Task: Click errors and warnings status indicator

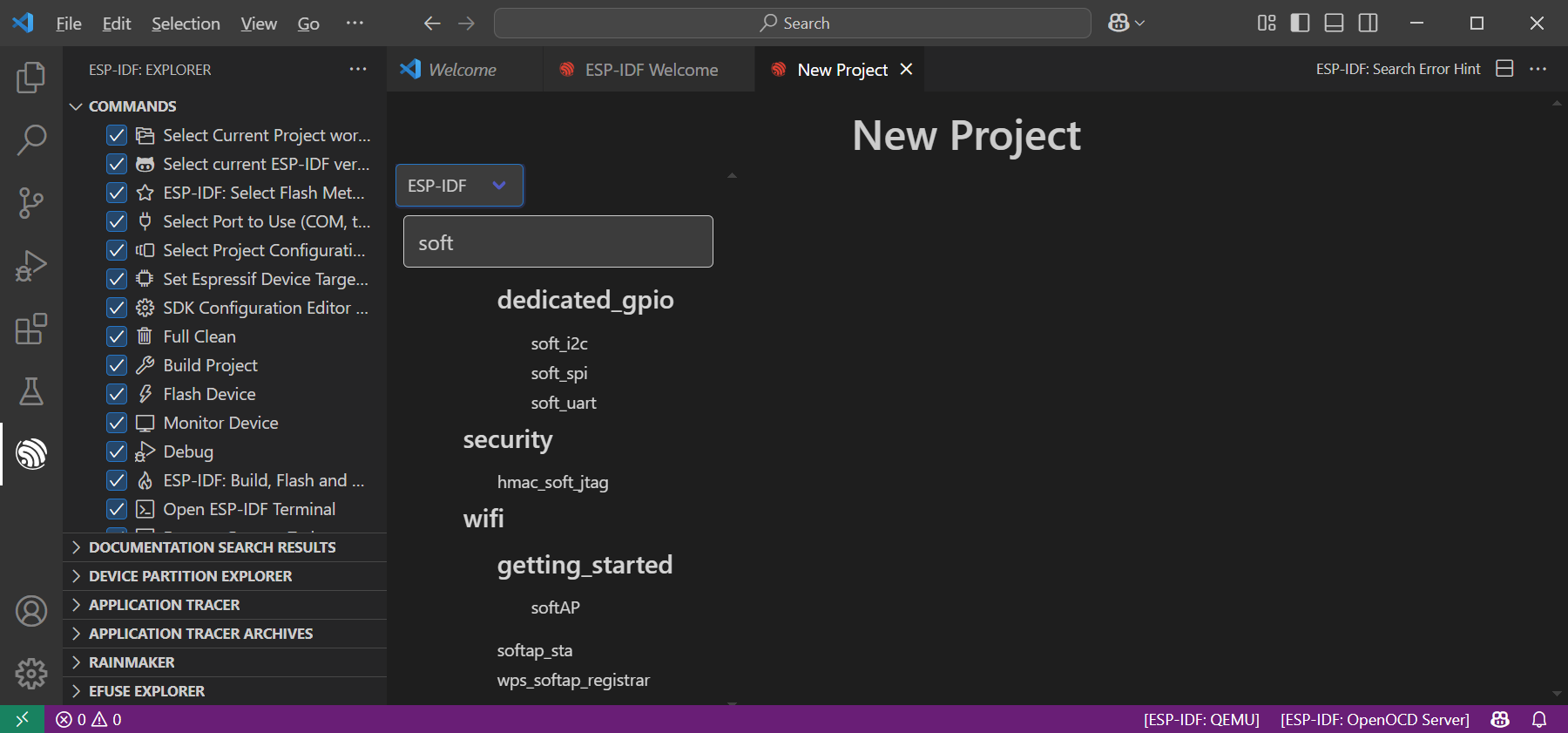Action: pyautogui.click(x=89, y=719)
